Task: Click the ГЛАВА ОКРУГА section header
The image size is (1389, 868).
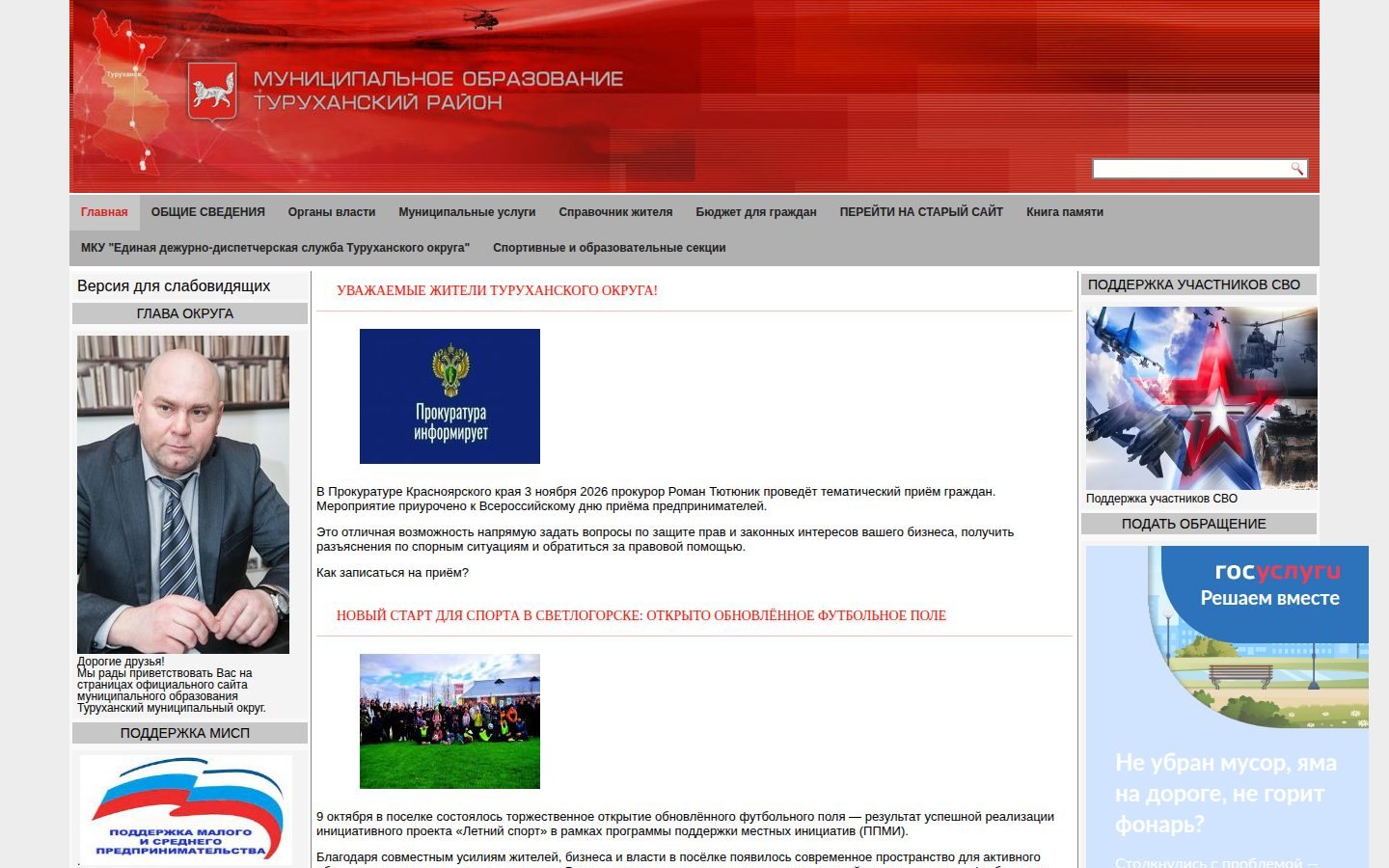Action: click(x=190, y=313)
